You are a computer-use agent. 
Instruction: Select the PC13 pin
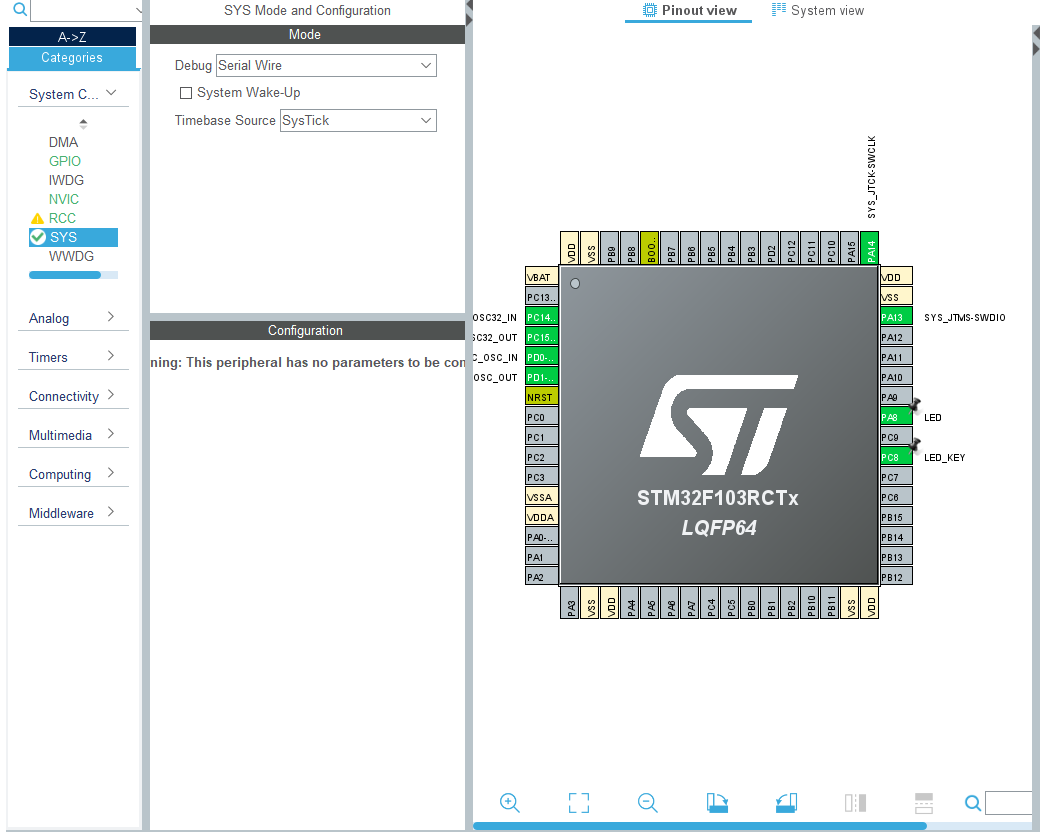click(542, 297)
